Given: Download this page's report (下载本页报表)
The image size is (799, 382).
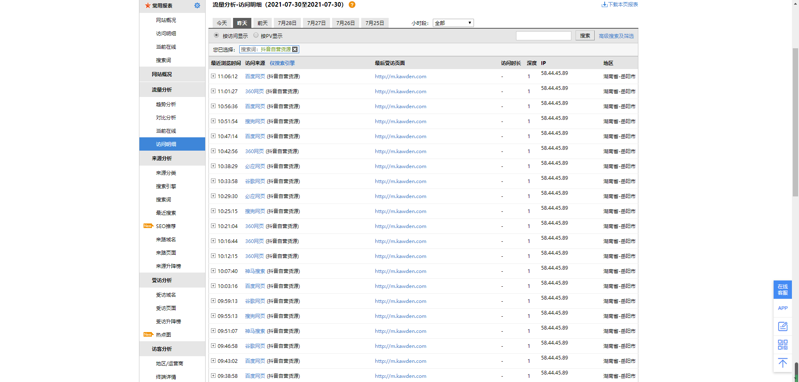Looking at the screenshot, I should coord(620,5).
